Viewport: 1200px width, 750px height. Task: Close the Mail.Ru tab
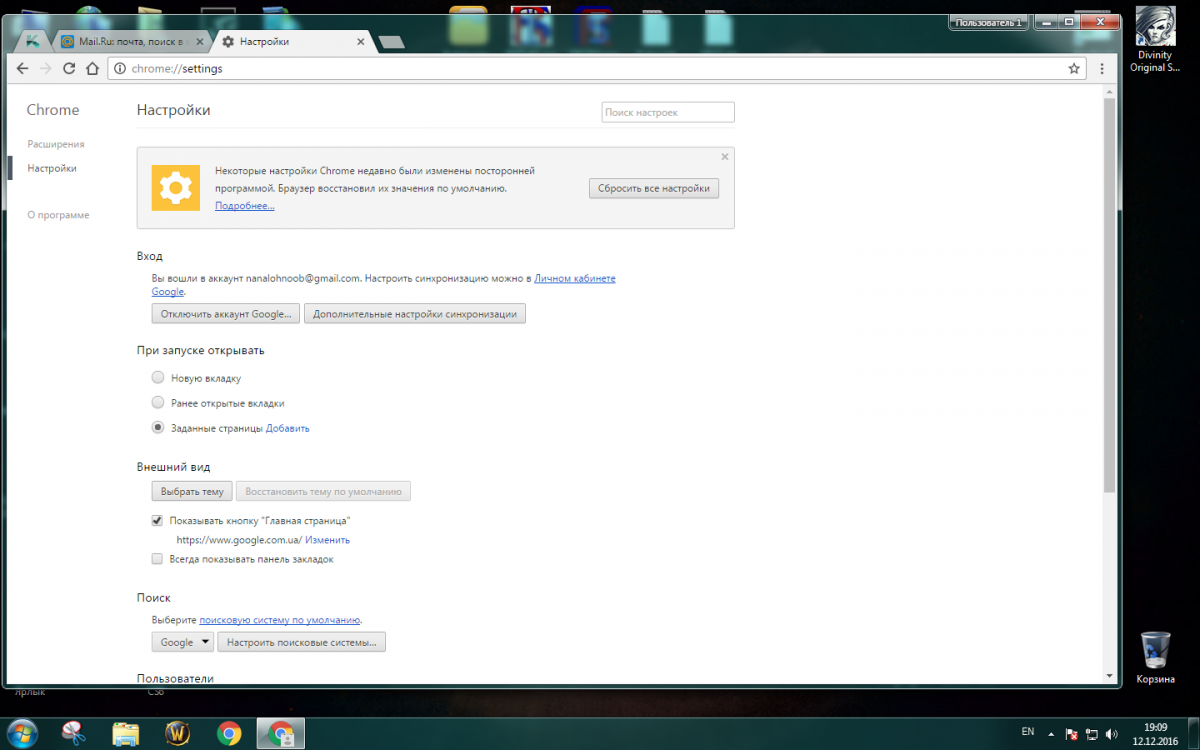coord(199,42)
